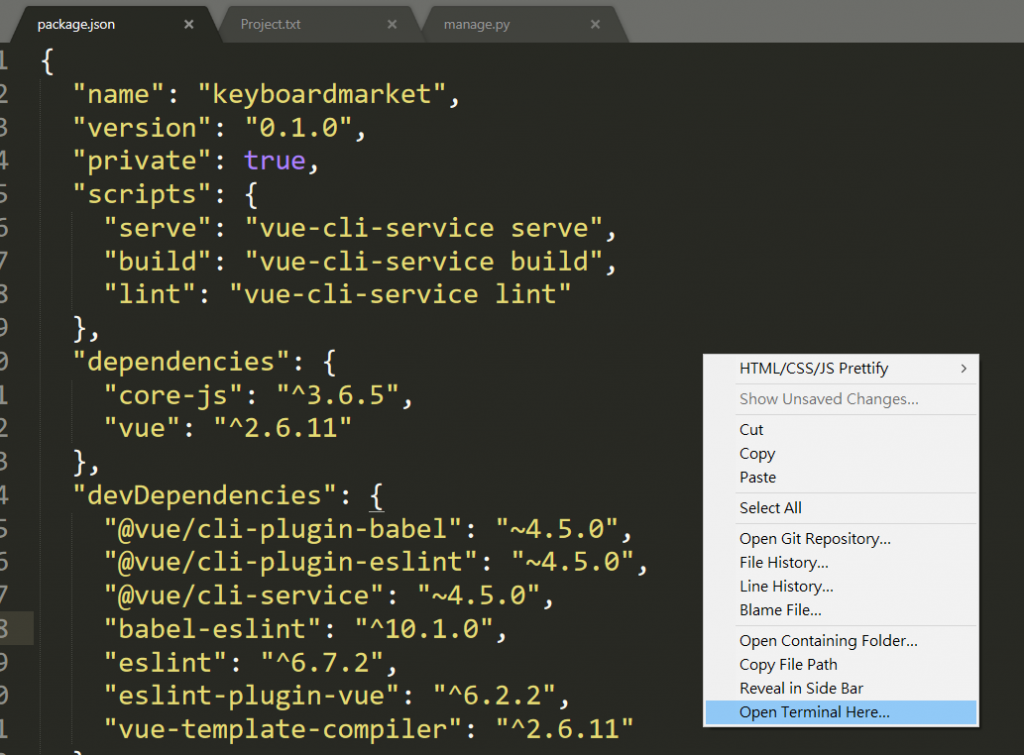
Task: Click the true value after "private"
Action: [x=275, y=161]
